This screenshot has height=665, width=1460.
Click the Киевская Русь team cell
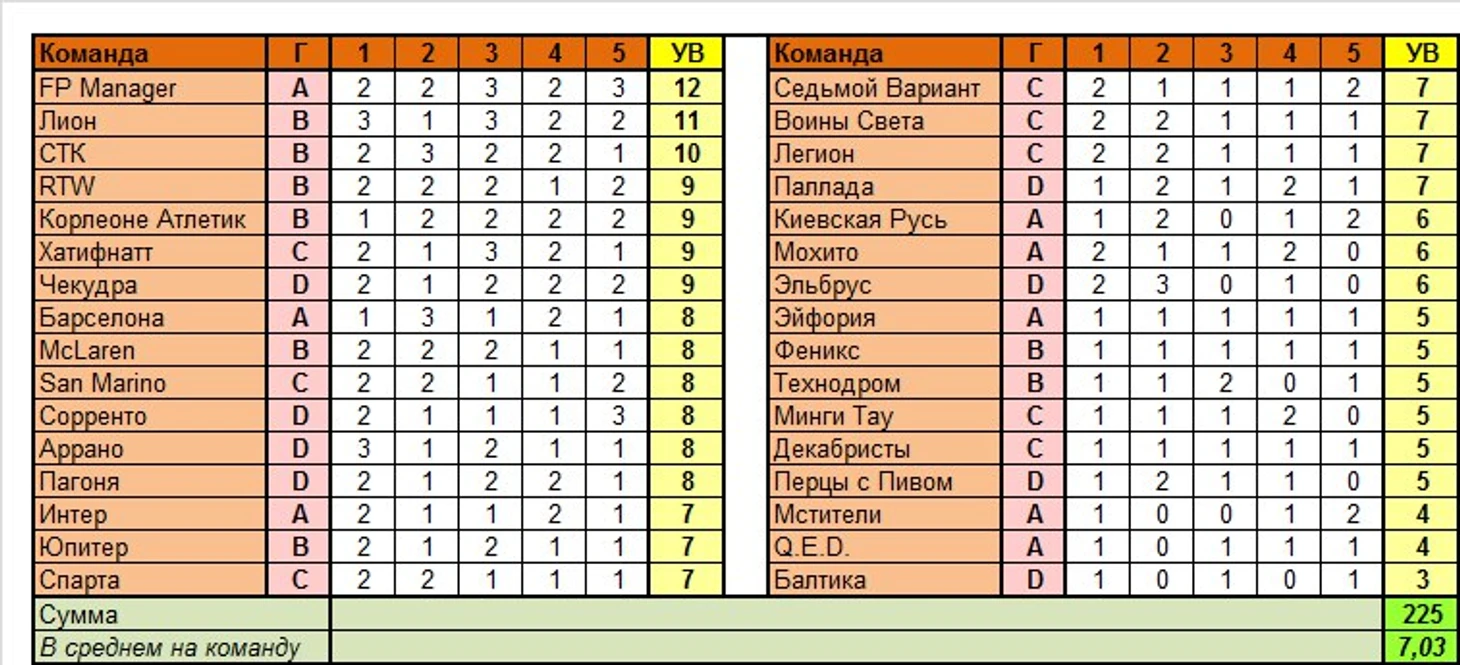[884, 219]
